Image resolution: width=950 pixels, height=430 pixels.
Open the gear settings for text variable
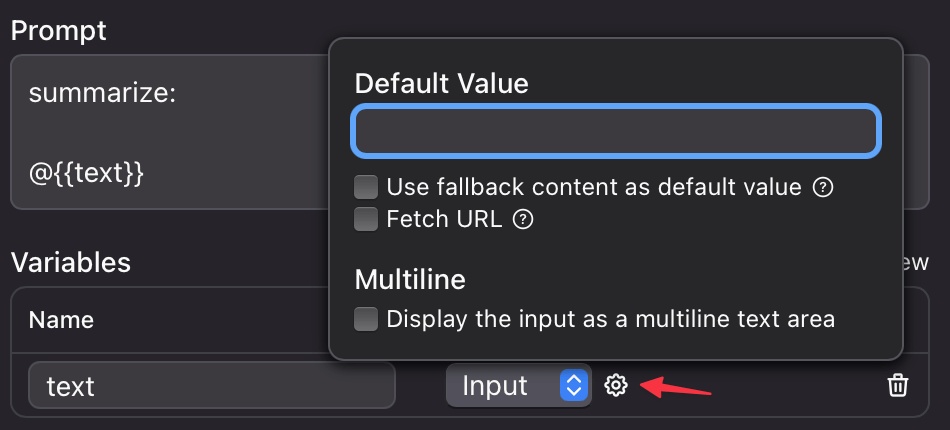coord(616,385)
